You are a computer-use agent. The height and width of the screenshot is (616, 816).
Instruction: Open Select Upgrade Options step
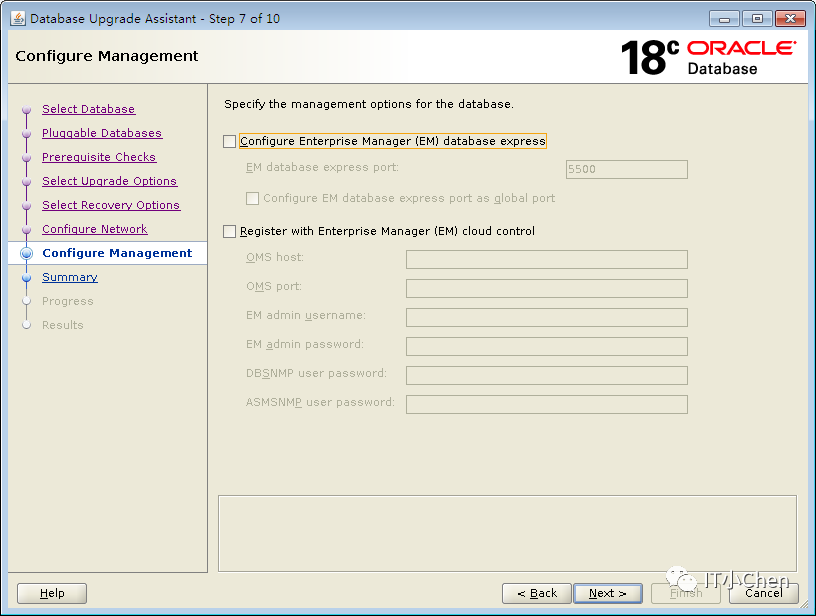(x=110, y=181)
